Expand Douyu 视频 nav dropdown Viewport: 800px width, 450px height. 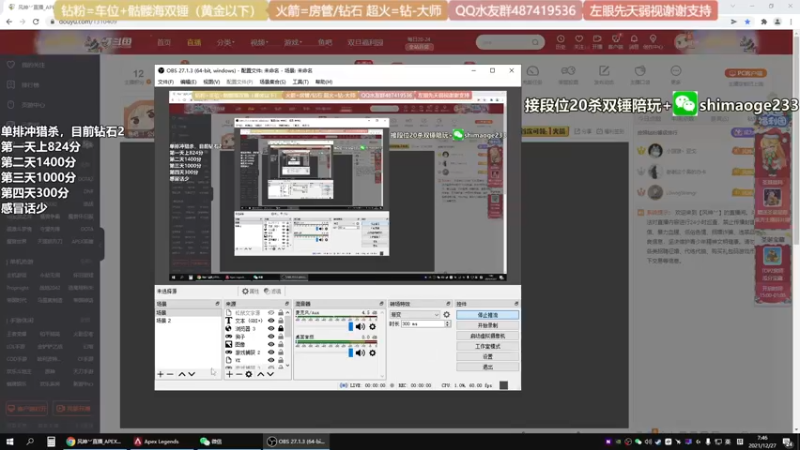click(x=259, y=42)
